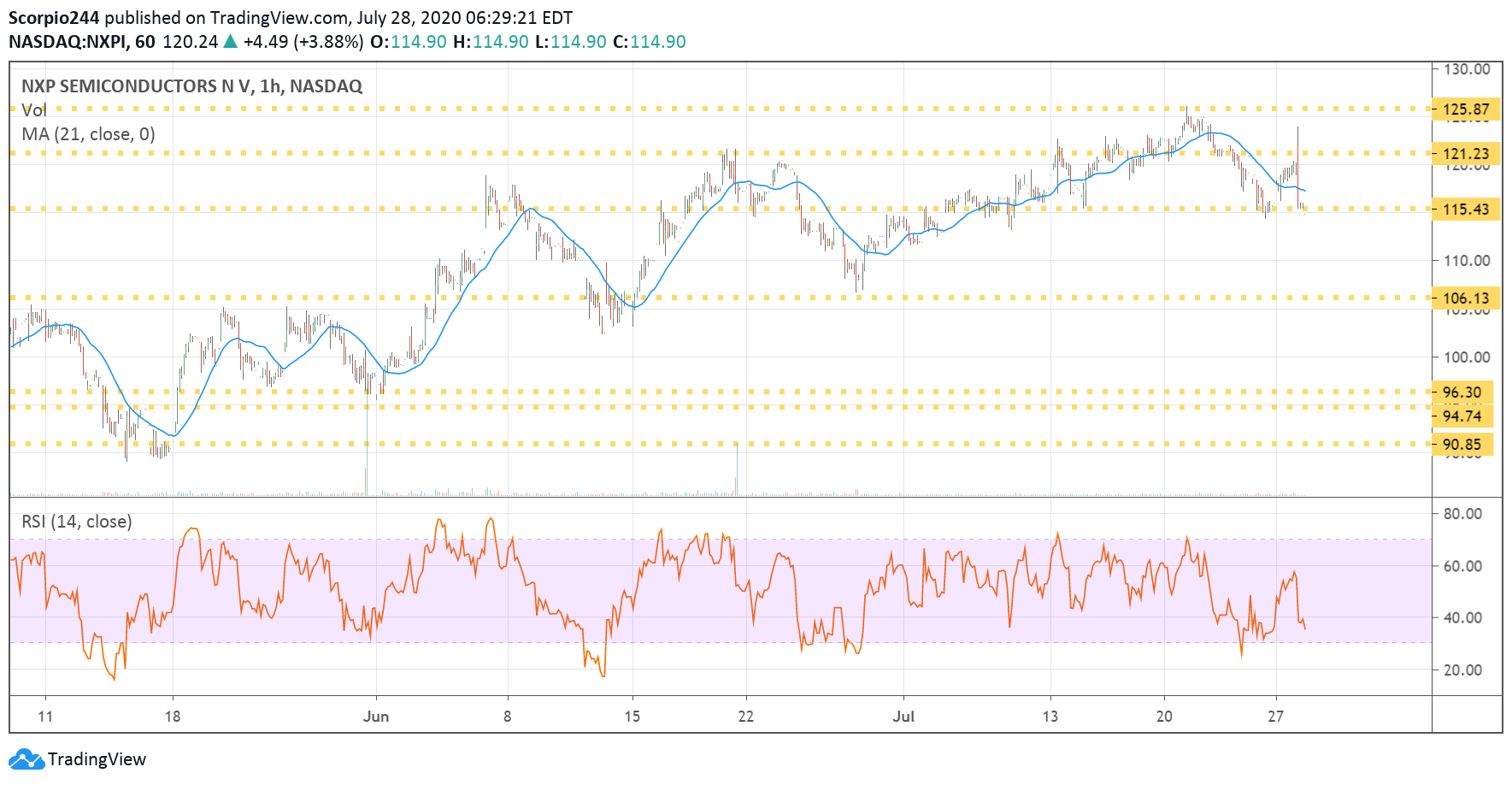Click the 130.00 price axis value
Viewport: 1512px width, 785px height.
click(1467, 69)
